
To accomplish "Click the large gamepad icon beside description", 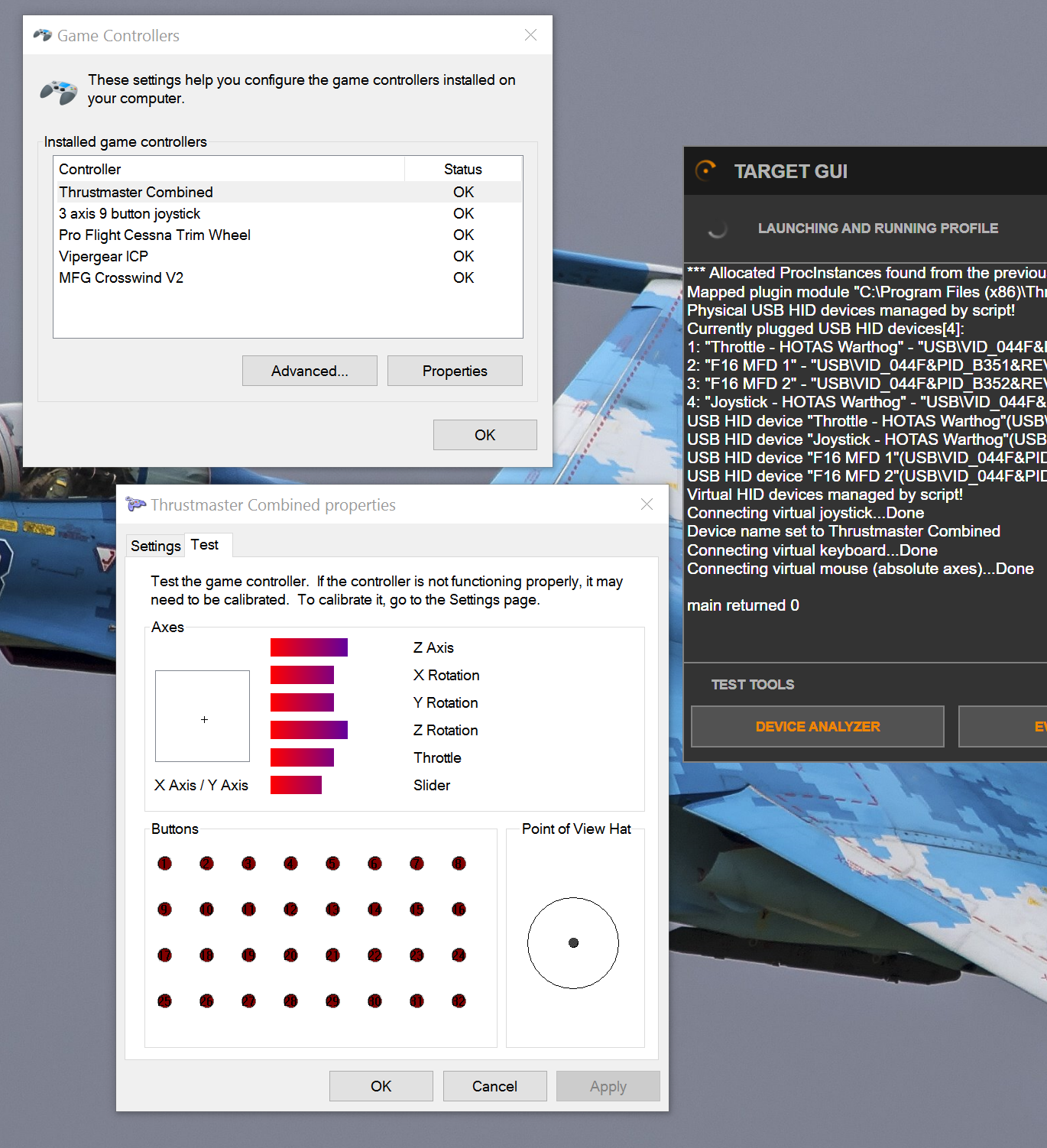I will (x=59, y=92).
